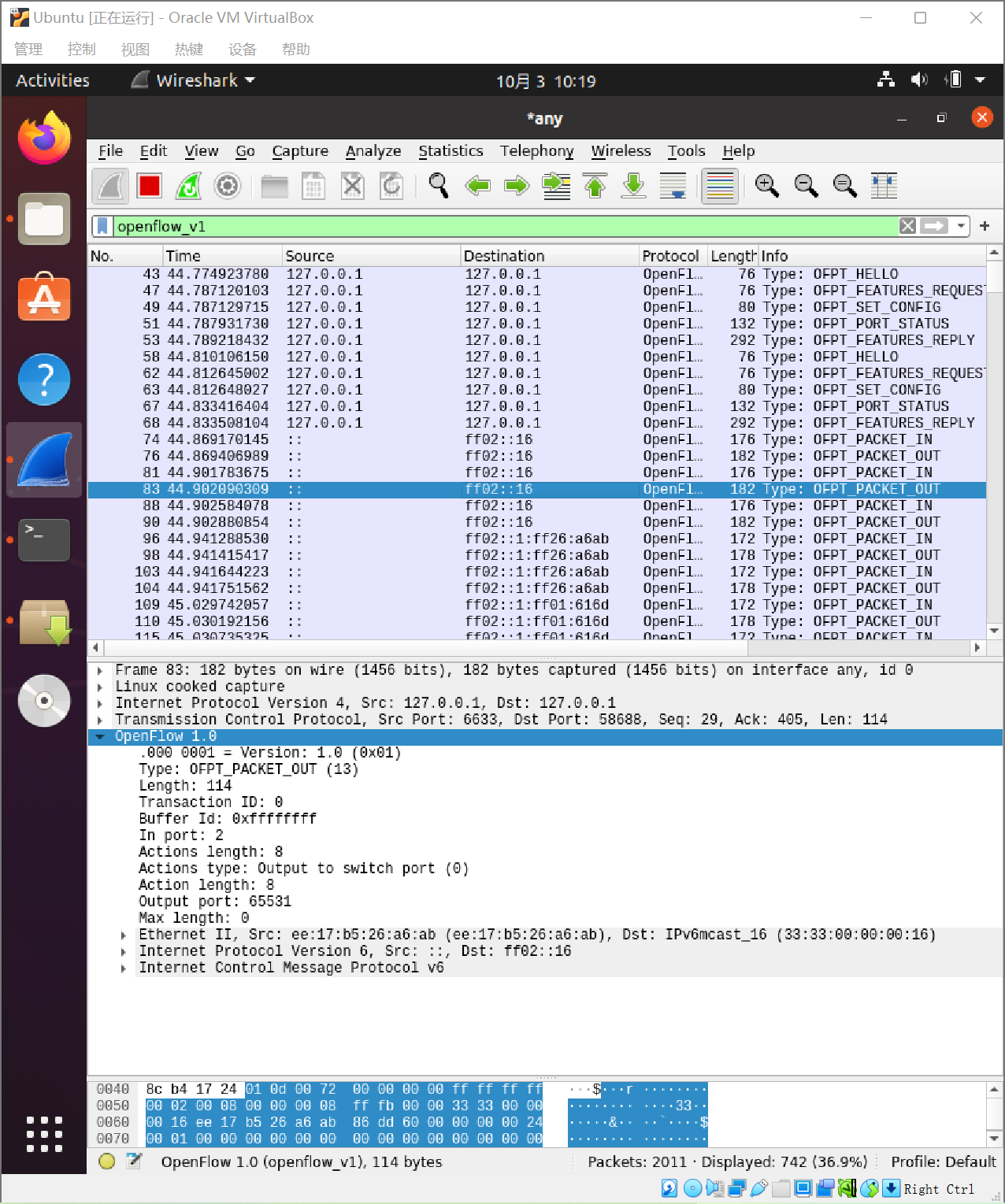
Task: Toggle packet colorization button
Action: coord(720,186)
